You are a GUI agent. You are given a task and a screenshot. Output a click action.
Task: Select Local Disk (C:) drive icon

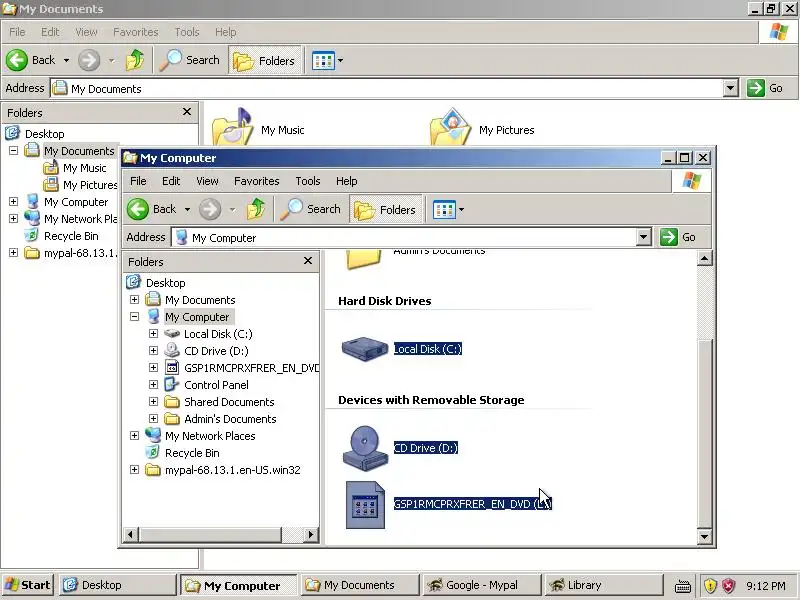point(365,348)
